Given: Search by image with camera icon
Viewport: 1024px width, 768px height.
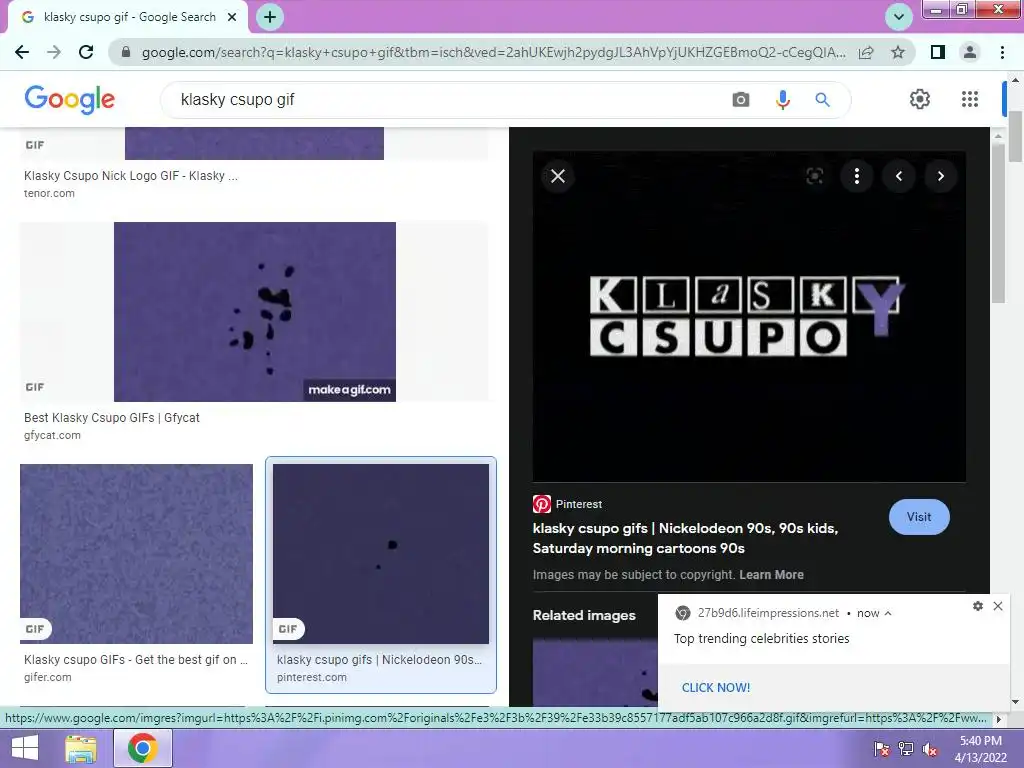Looking at the screenshot, I should pos(741,100).
